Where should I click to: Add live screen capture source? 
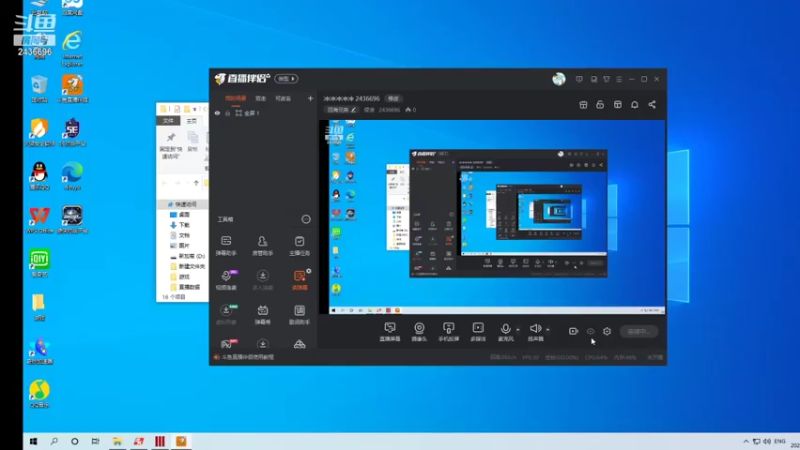pyautogui.click(x=390, y=332)
